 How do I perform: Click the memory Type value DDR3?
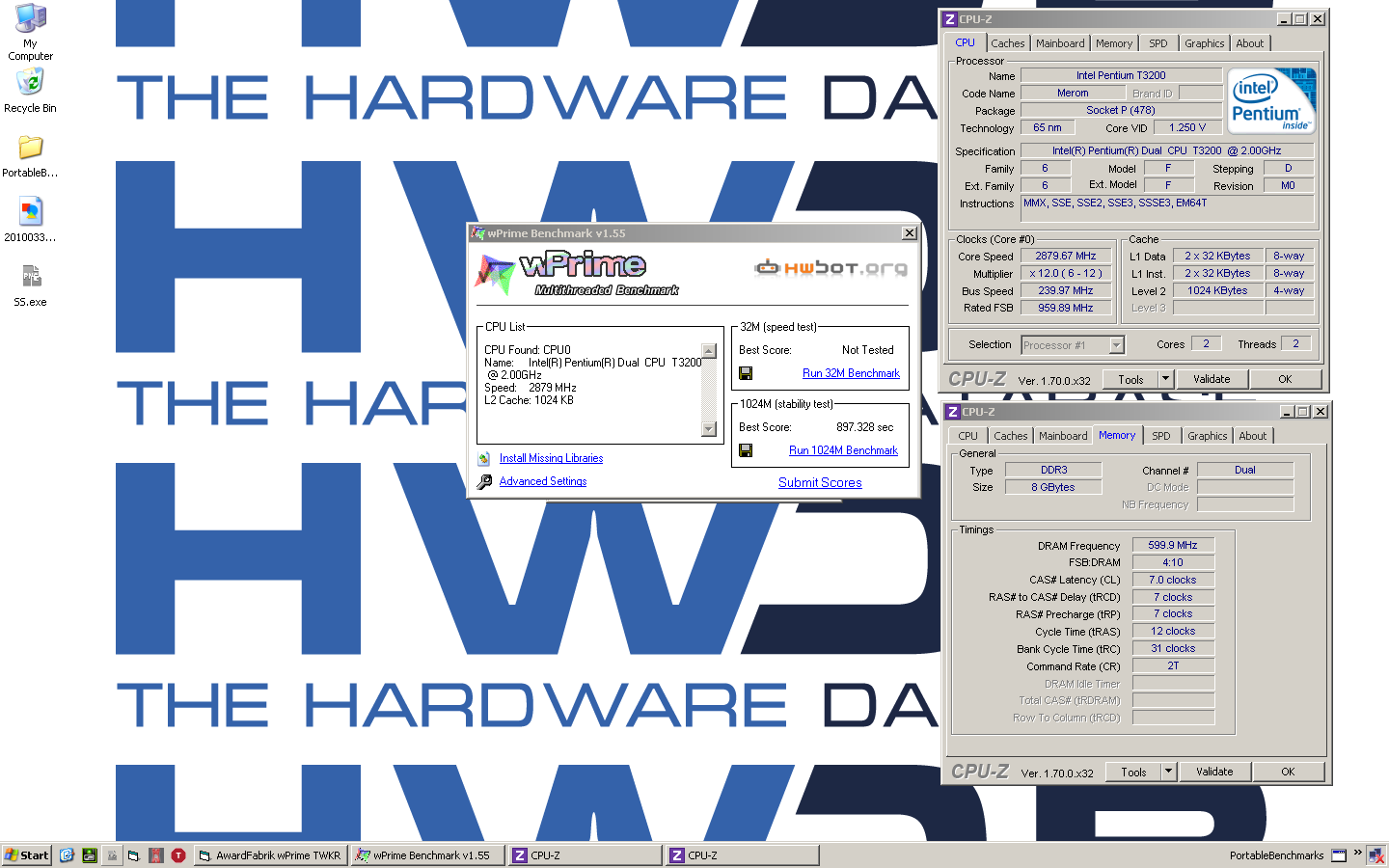(1052, 470)
